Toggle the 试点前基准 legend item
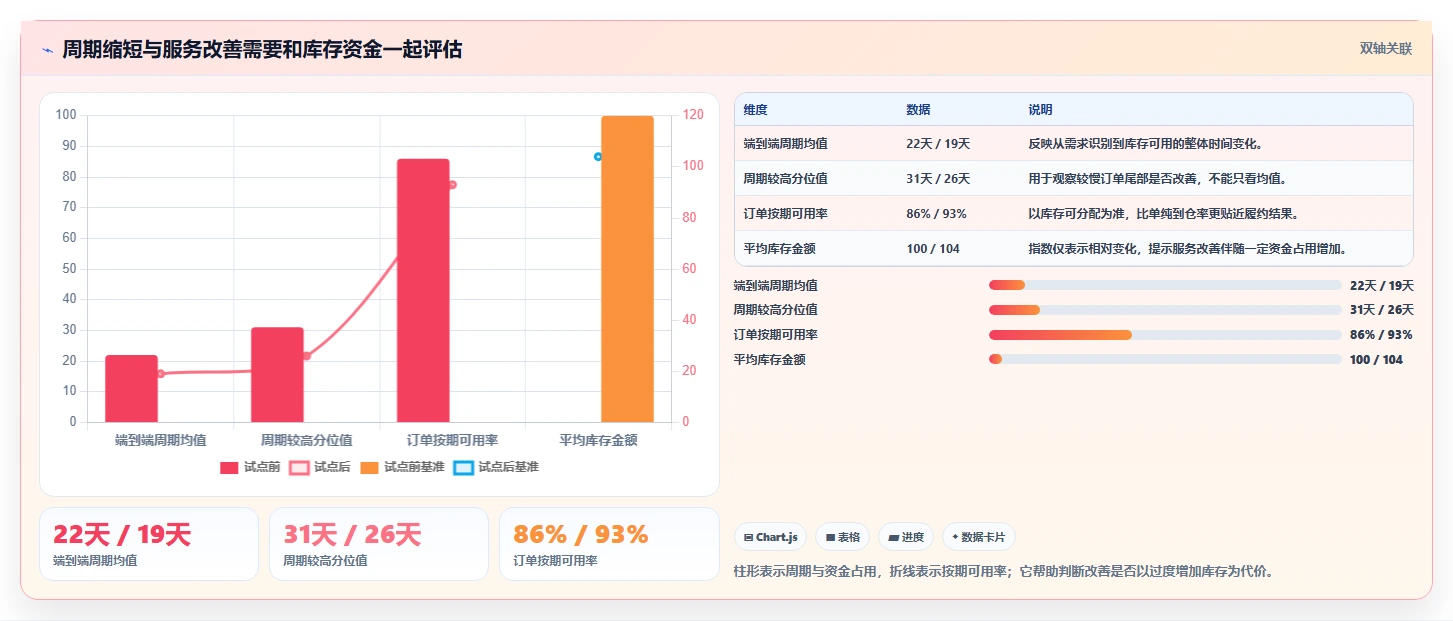Image resolution: width=1453 pixels, height=621 pixels. point(402,467)
